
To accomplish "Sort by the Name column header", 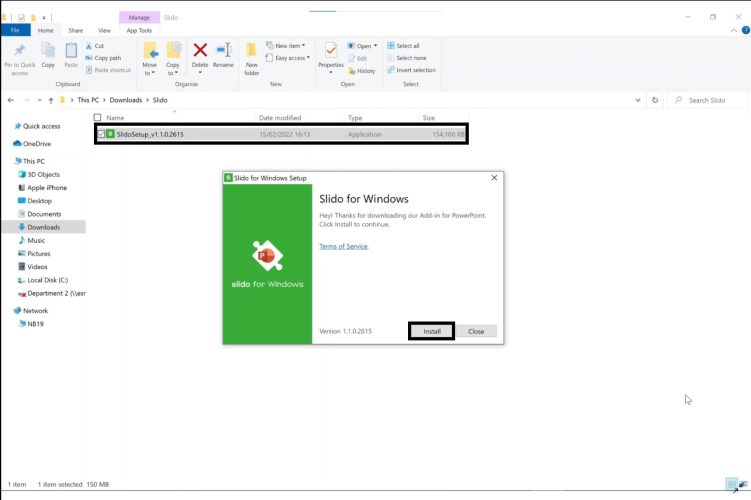I will tap(115, 117).
